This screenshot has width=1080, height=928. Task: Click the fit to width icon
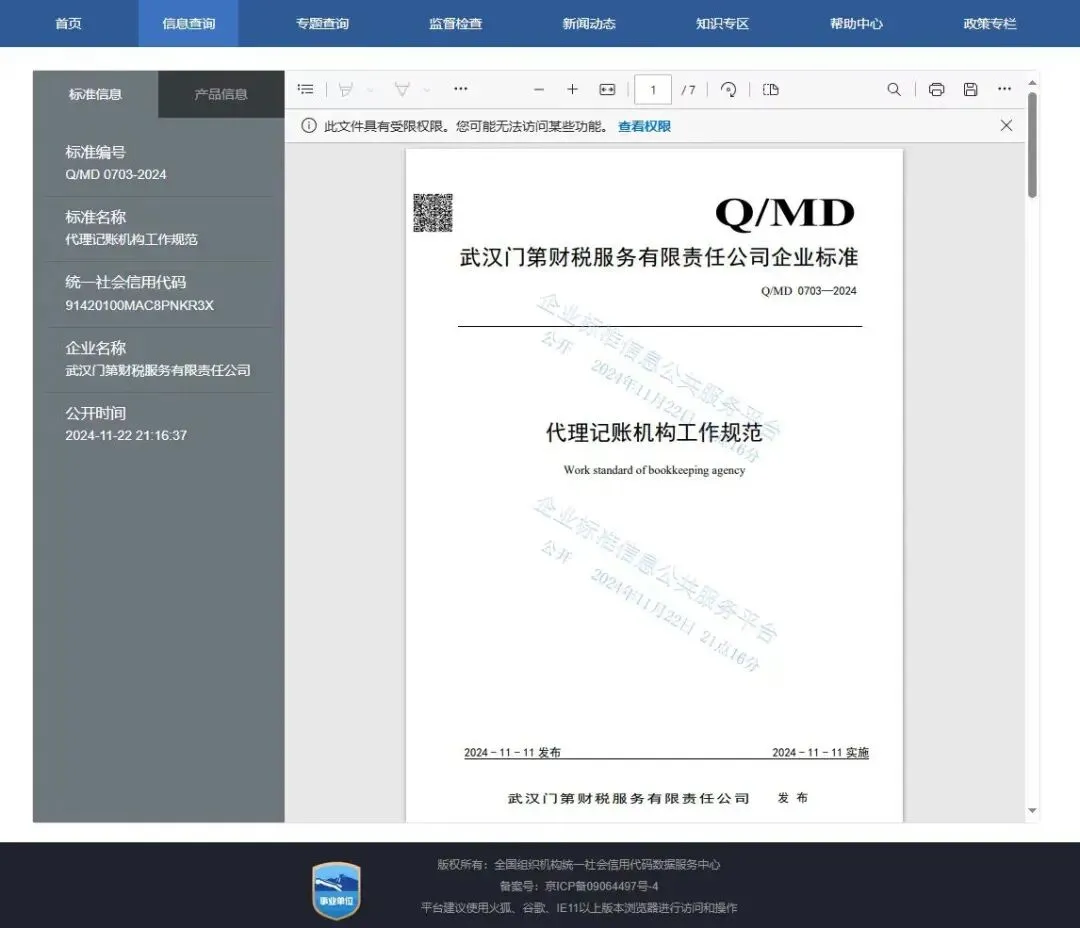607,90
